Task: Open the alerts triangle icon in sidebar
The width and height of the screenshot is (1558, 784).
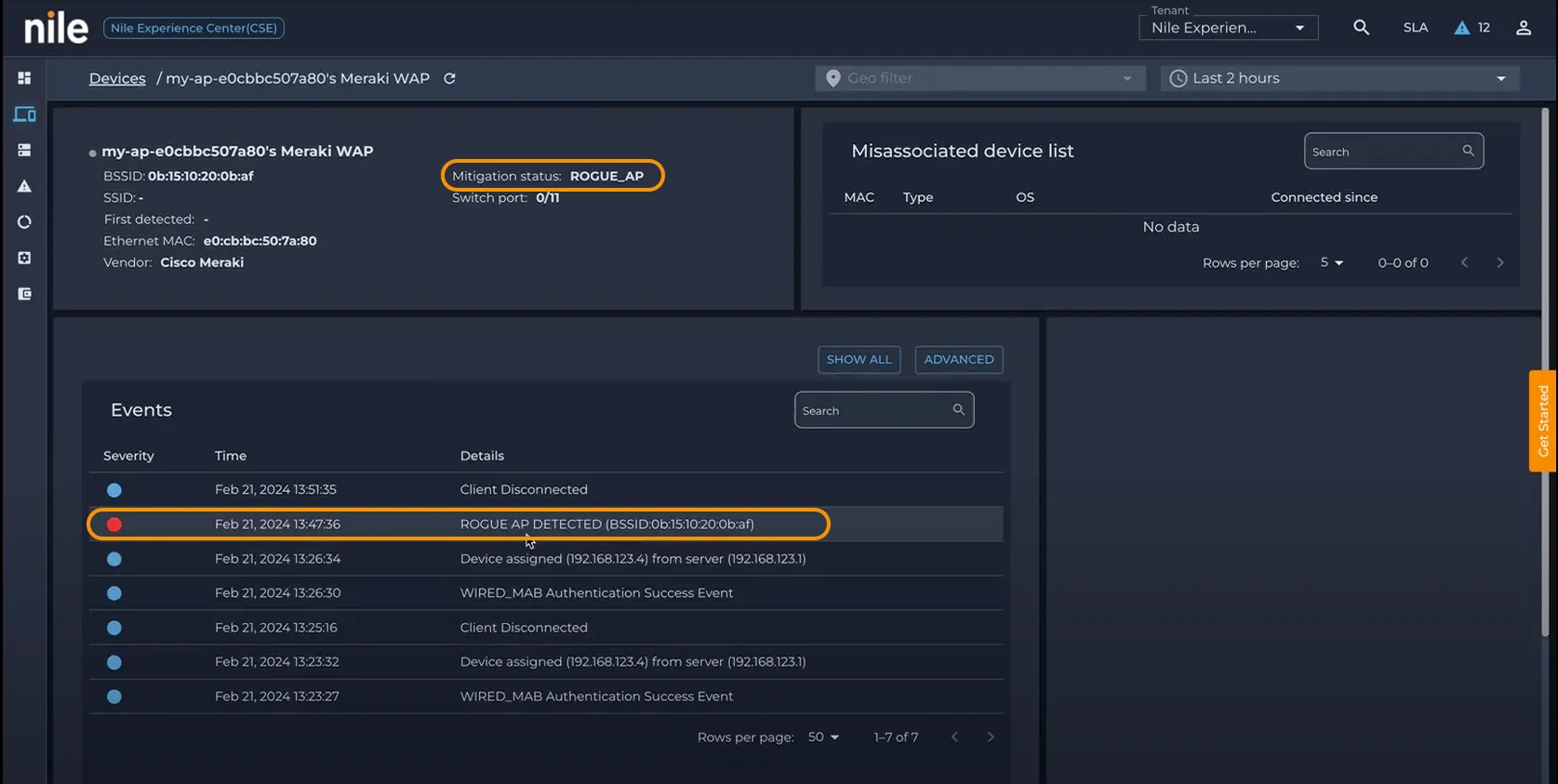Action: pos(24,186)
